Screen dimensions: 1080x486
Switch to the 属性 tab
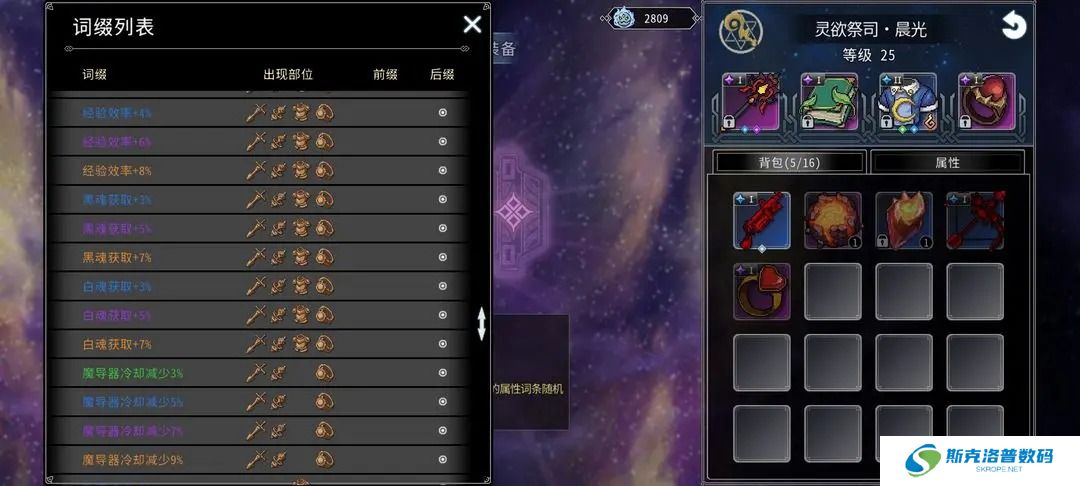948,162
